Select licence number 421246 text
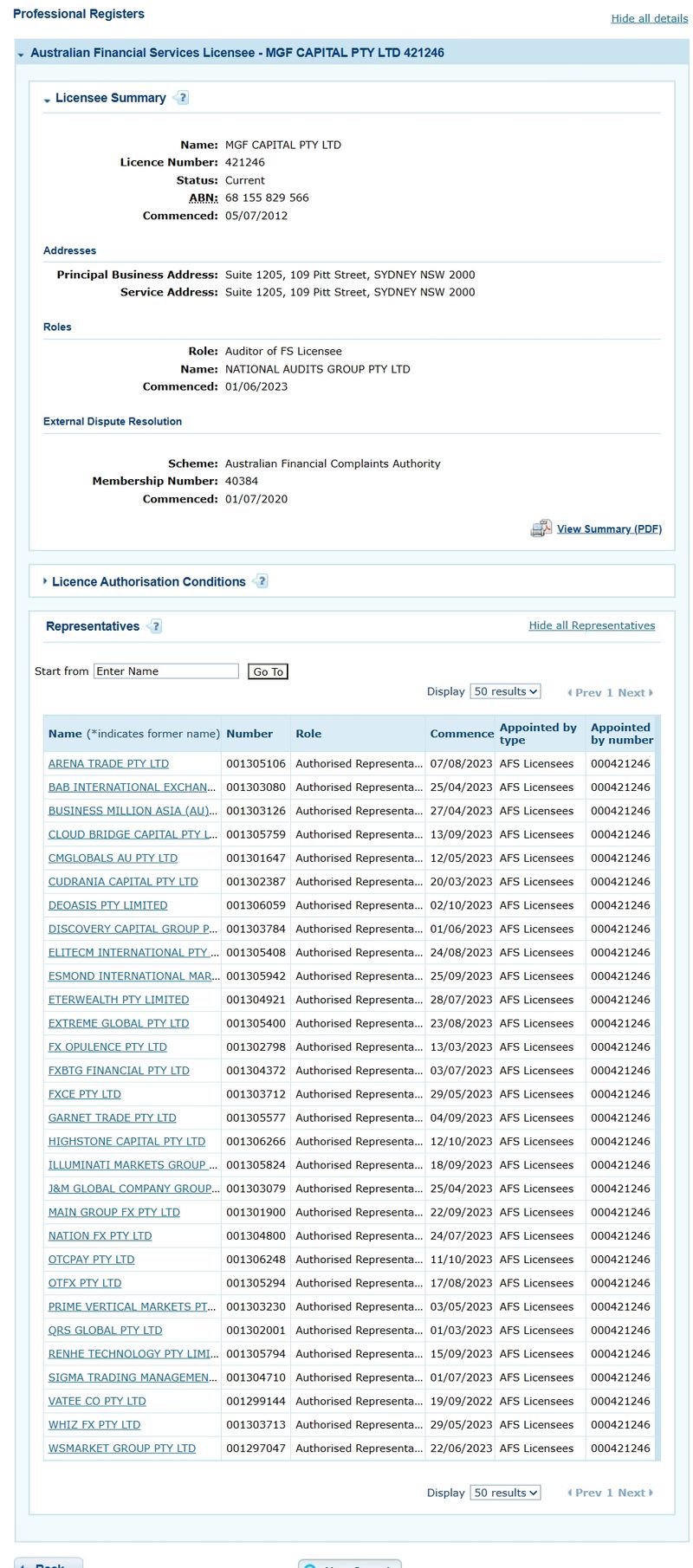Screen dimensions: 693x1568 [245, 162]
